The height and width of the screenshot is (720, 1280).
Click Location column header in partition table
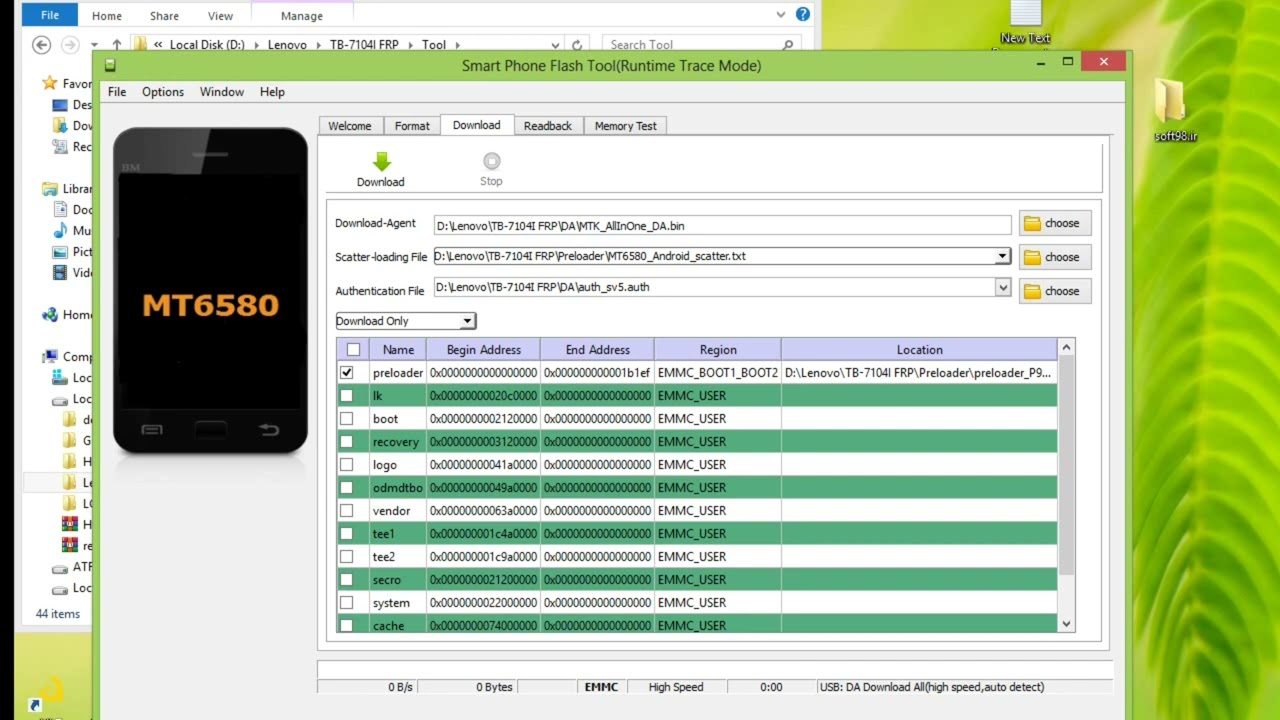point(919,350)
